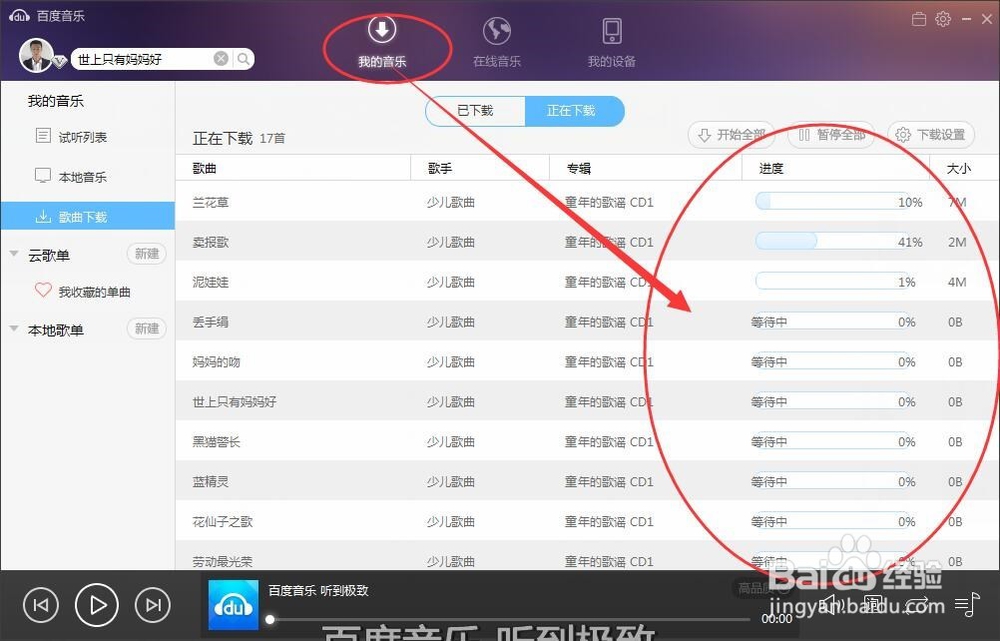The height and width of the screenshot is (641, 1000).
Task: Play the previous track
Action: pos(40,605)
